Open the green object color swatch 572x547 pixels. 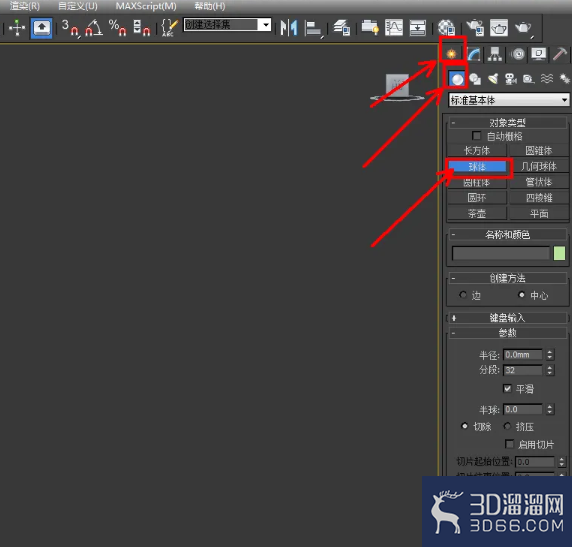coord(559,253)
